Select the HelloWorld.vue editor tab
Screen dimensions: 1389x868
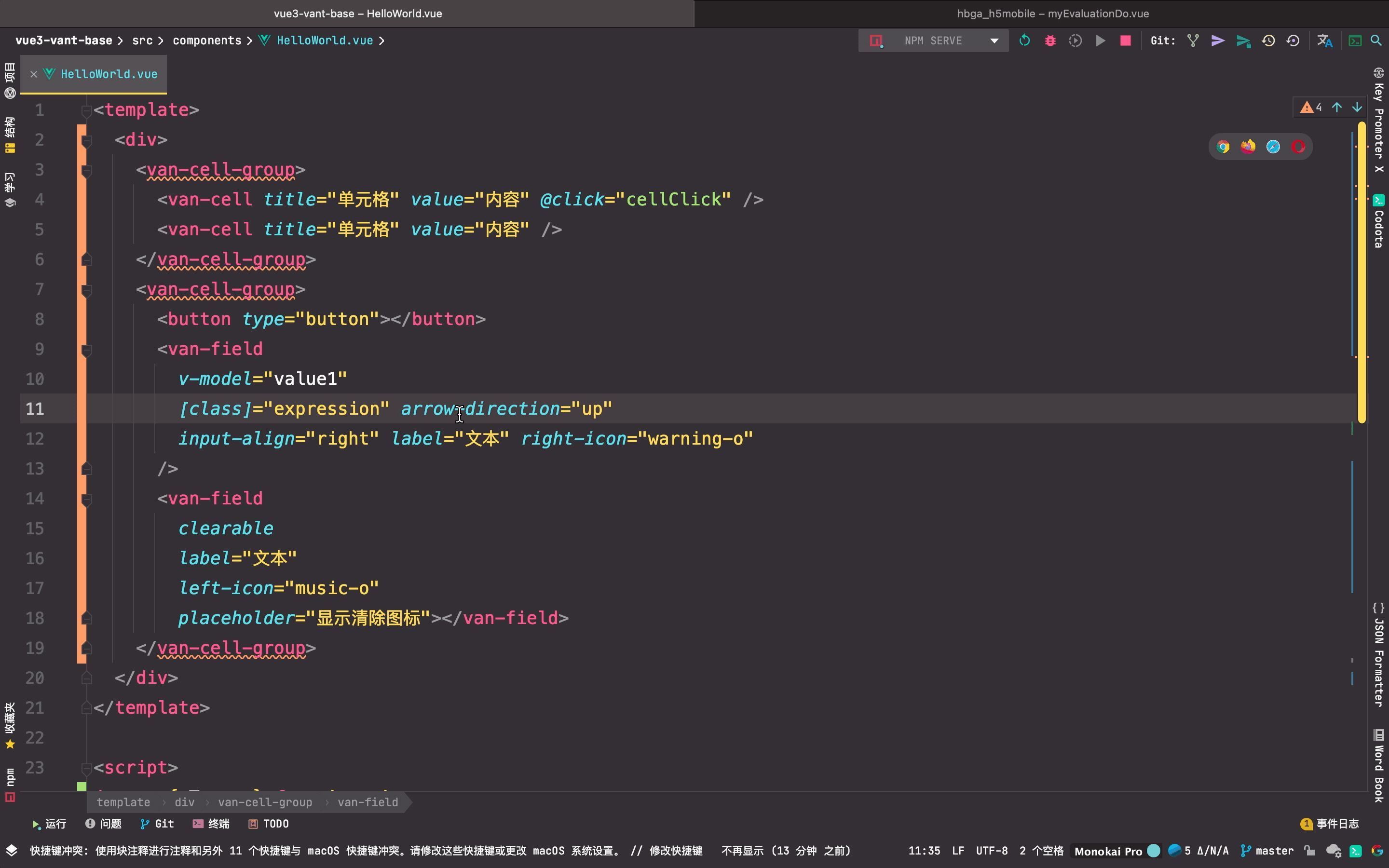(x=109, y=74)
